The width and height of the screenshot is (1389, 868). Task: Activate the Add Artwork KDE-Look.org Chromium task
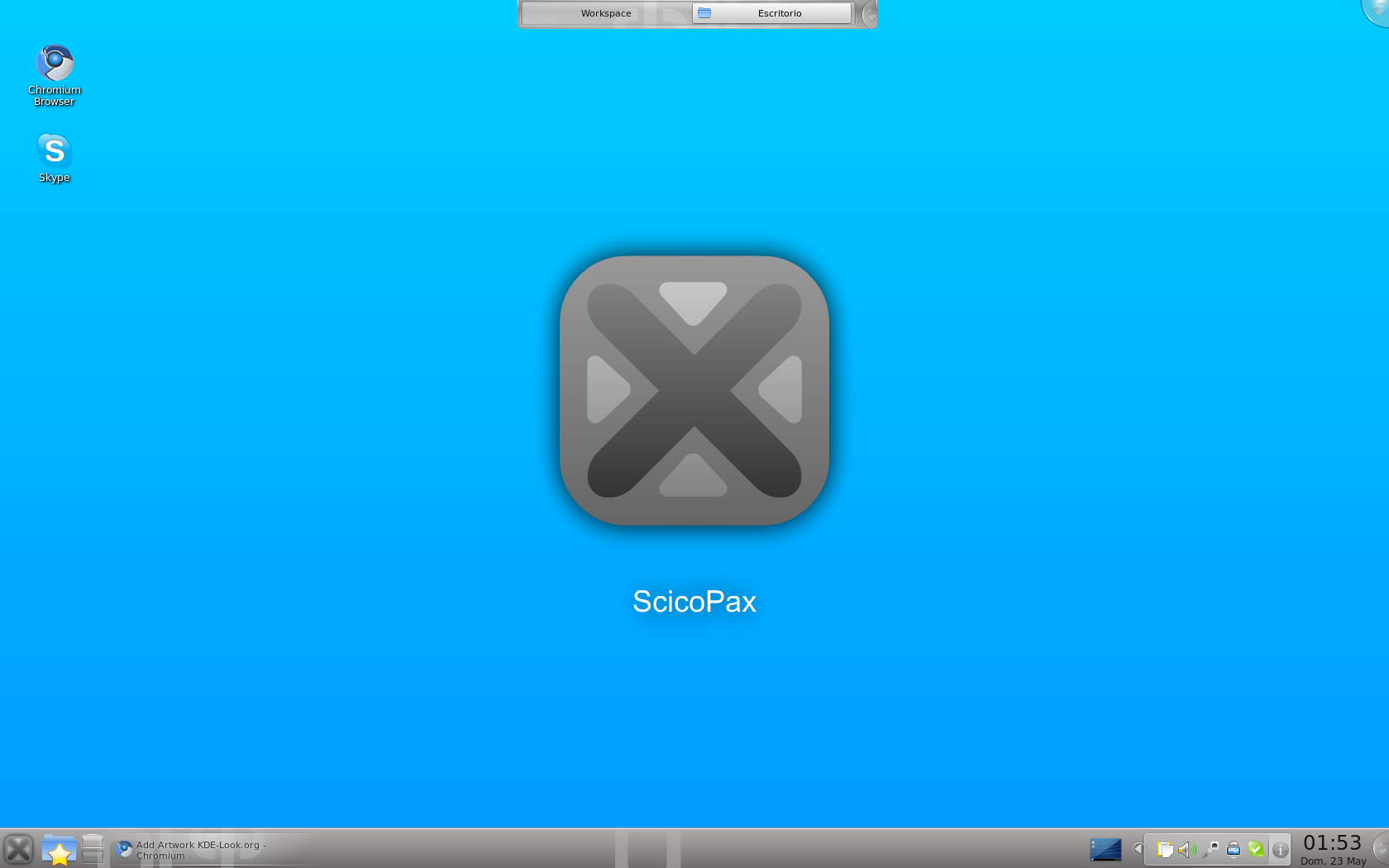pos(211,850)
